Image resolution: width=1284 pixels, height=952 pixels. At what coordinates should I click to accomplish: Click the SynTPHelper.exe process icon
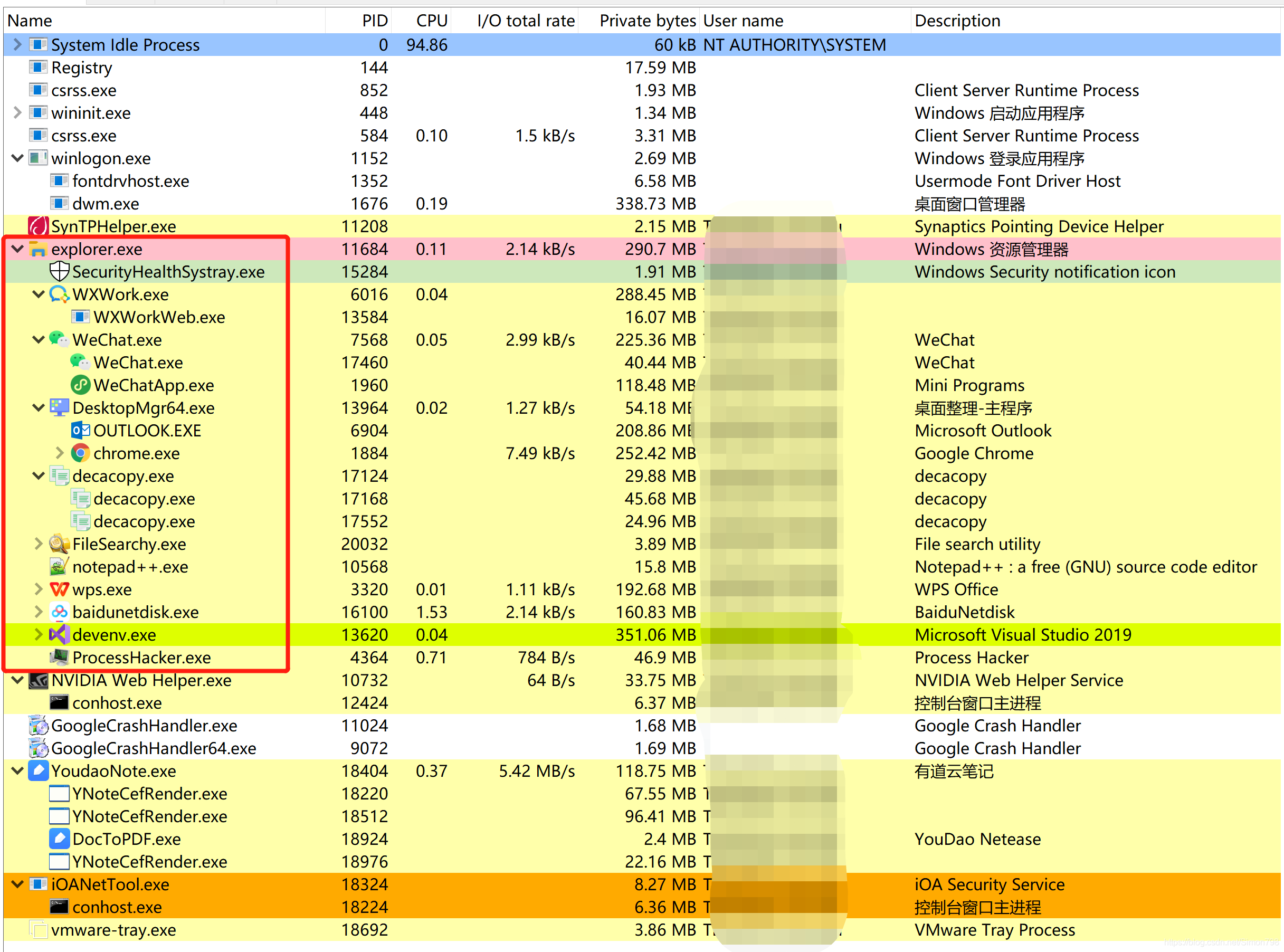tap(38, 226)
